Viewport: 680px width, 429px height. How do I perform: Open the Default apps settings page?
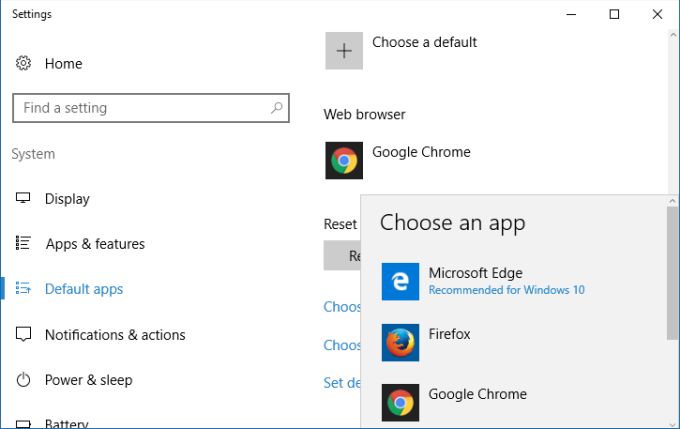(x=84, y=289)
